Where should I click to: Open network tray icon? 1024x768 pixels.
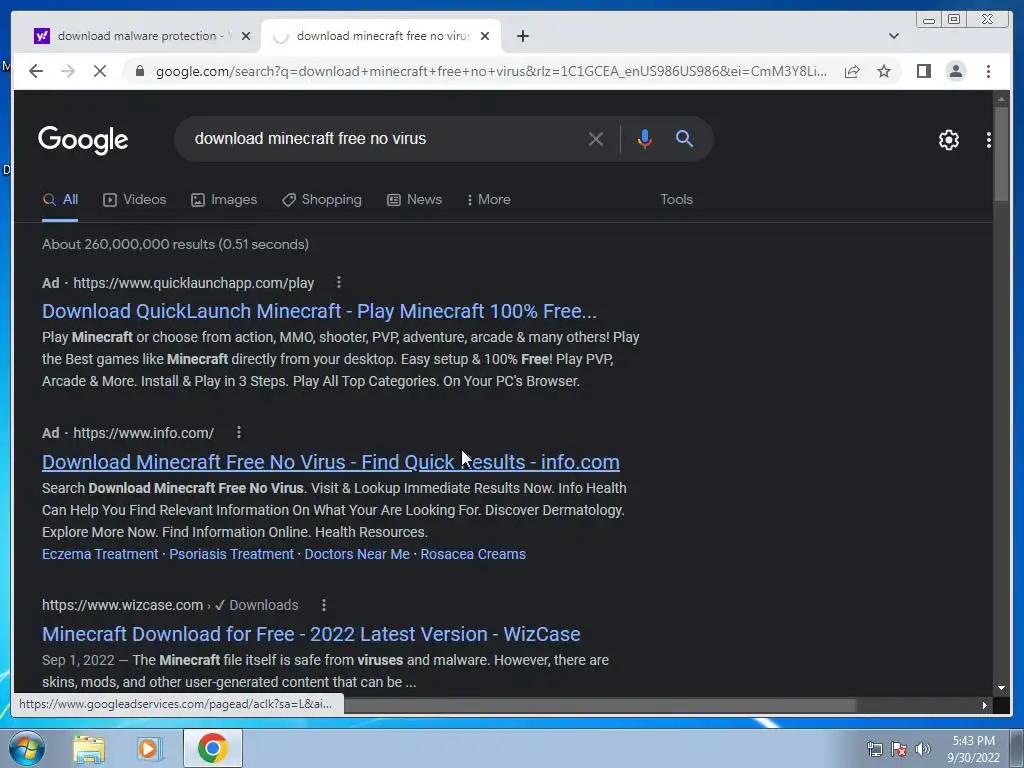pos(874,749)
